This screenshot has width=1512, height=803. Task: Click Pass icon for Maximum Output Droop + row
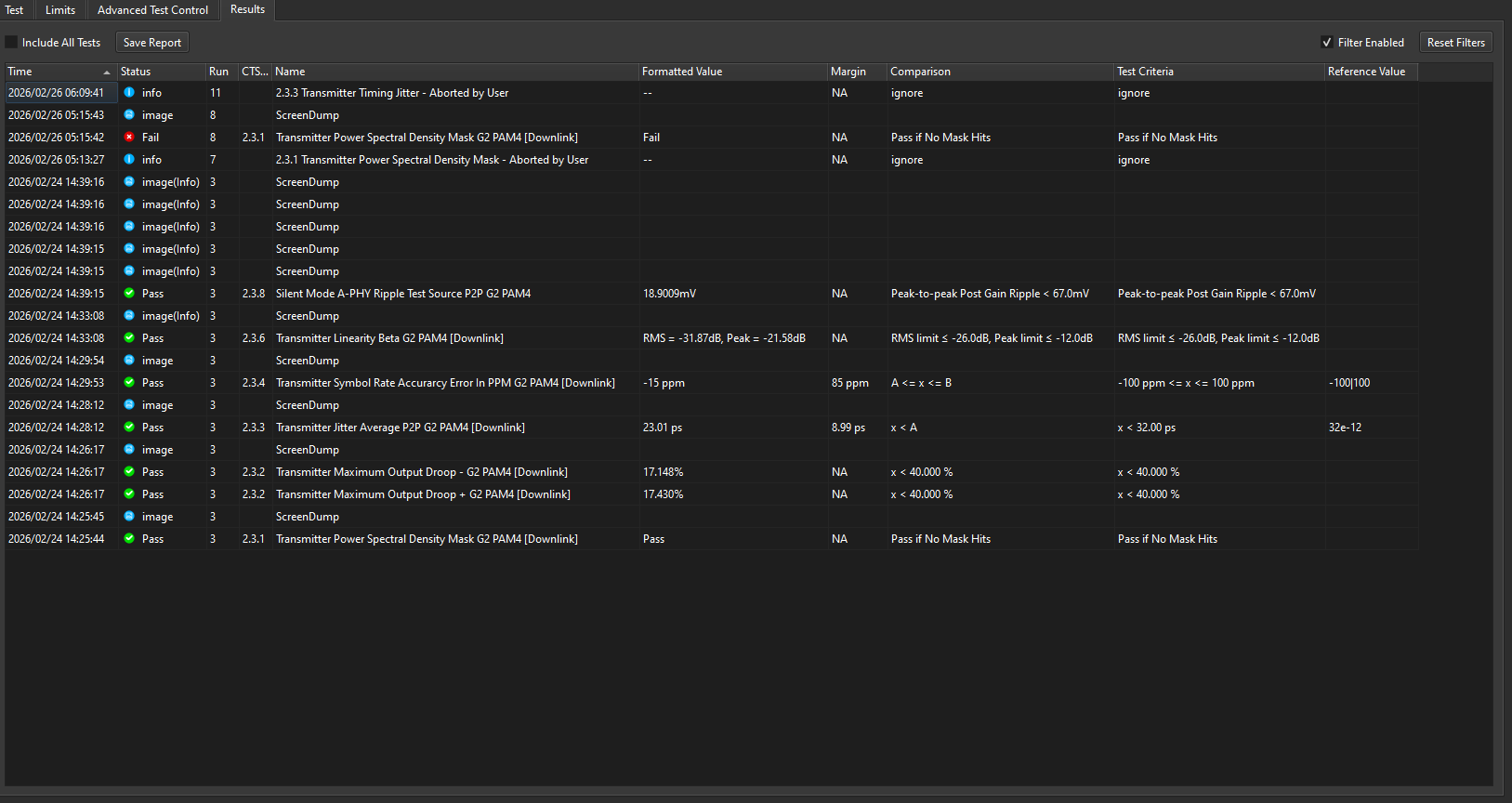point(129,494)
